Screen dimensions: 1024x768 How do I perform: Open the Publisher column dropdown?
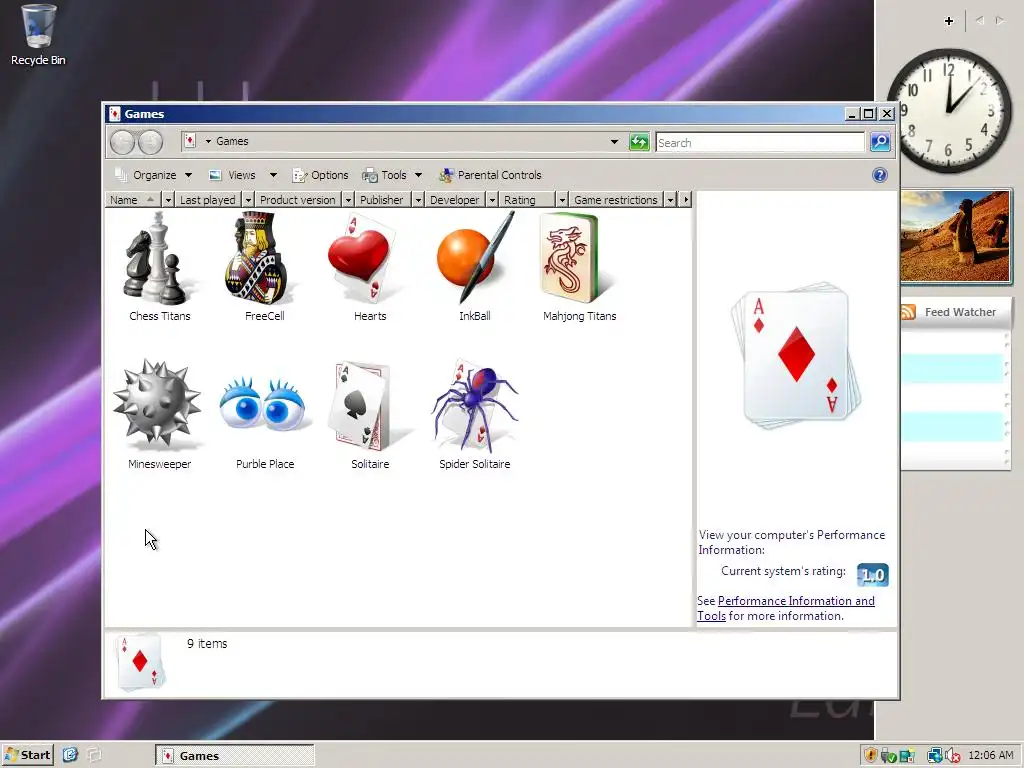click(x=418, y=200)
